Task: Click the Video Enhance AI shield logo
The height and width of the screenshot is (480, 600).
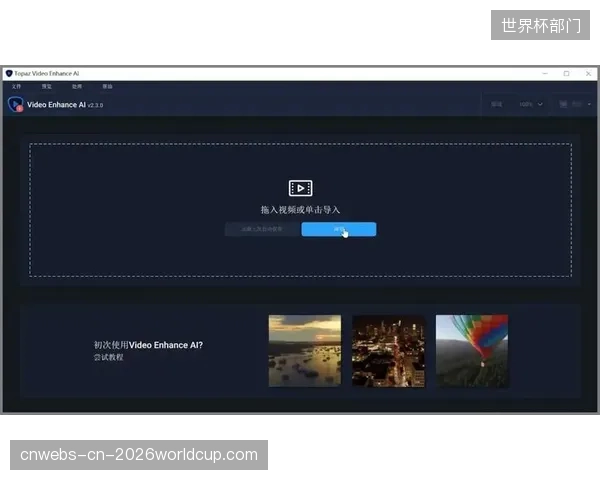Action: tap(16, 104)
